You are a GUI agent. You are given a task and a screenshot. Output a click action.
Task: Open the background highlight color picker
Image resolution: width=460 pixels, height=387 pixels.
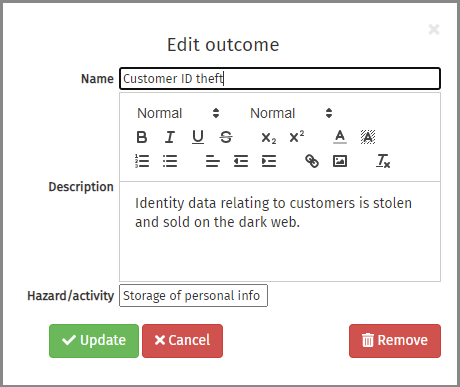(x=368, y=137)
